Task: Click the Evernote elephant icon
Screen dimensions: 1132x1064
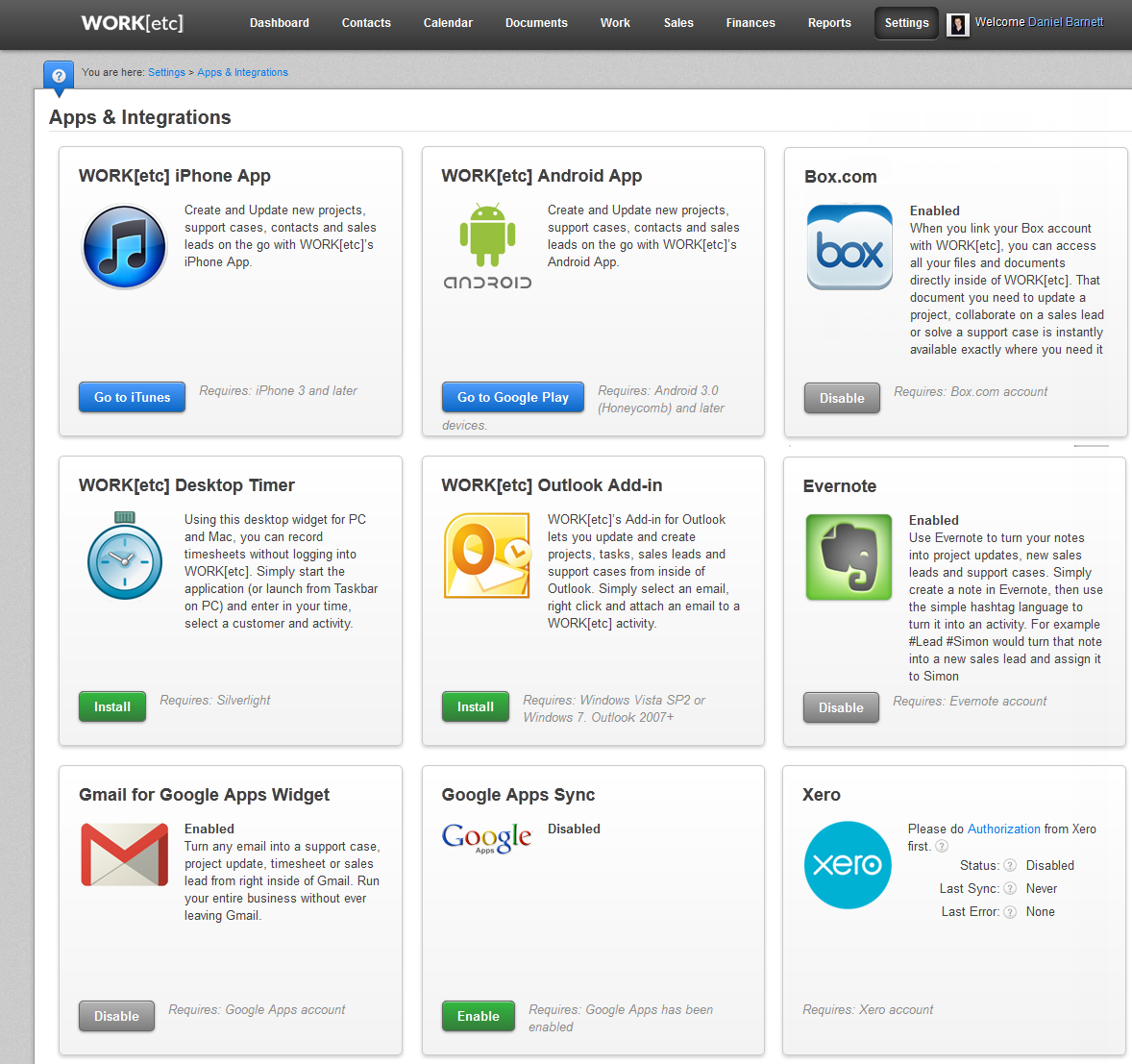Action: 849,557
